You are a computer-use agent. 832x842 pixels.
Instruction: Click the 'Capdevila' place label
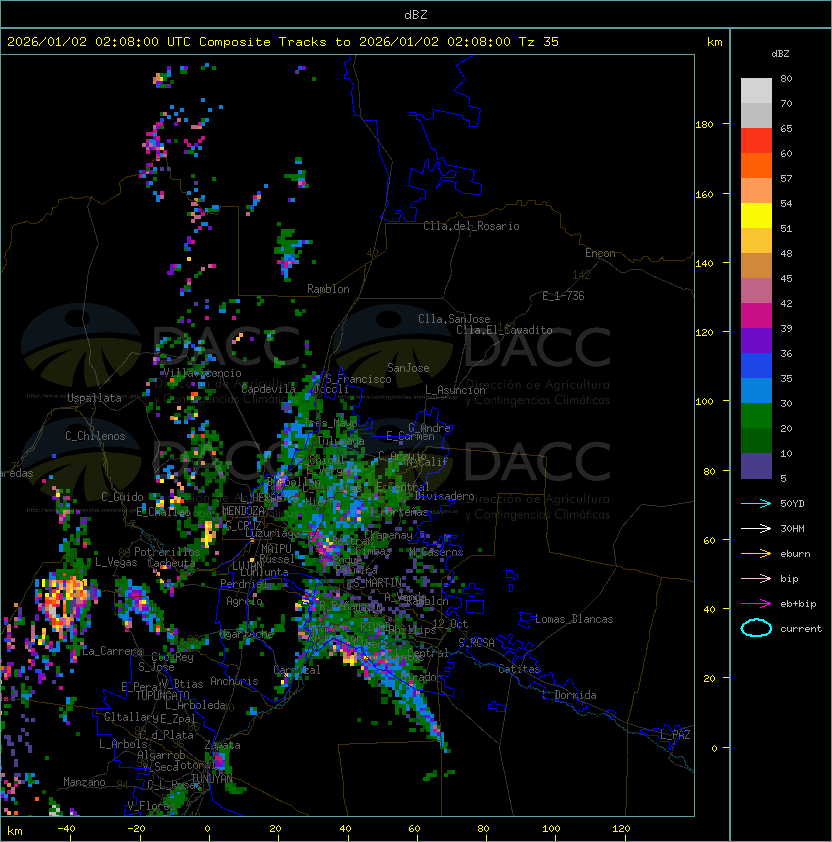click(x=268, y=389)
